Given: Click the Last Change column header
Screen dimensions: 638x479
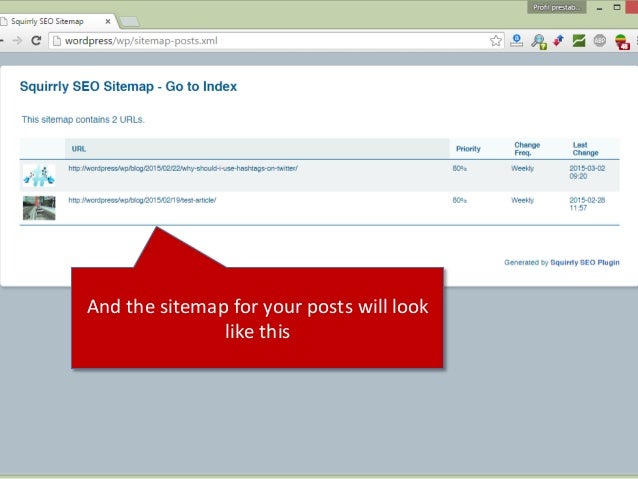Looking at the screenshot, I should pyautogui.click(x=585, y=149).
